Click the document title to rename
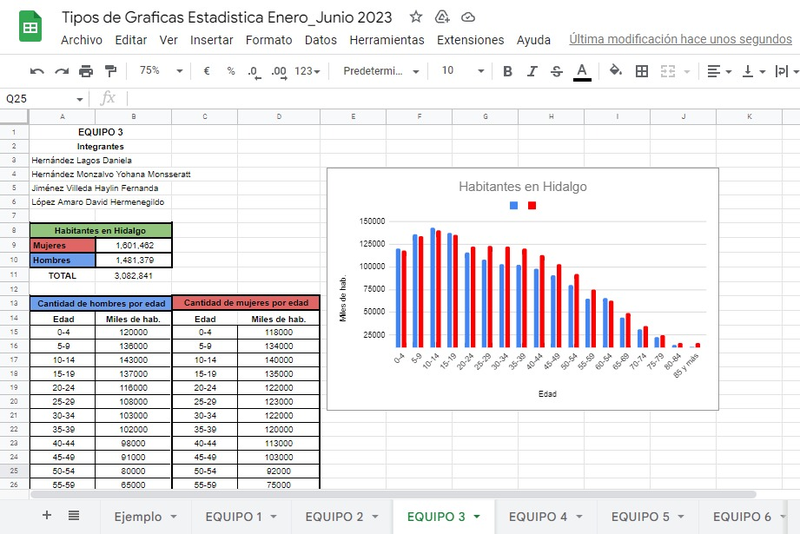Screen dimensions: 800x534 coord(227,17)
